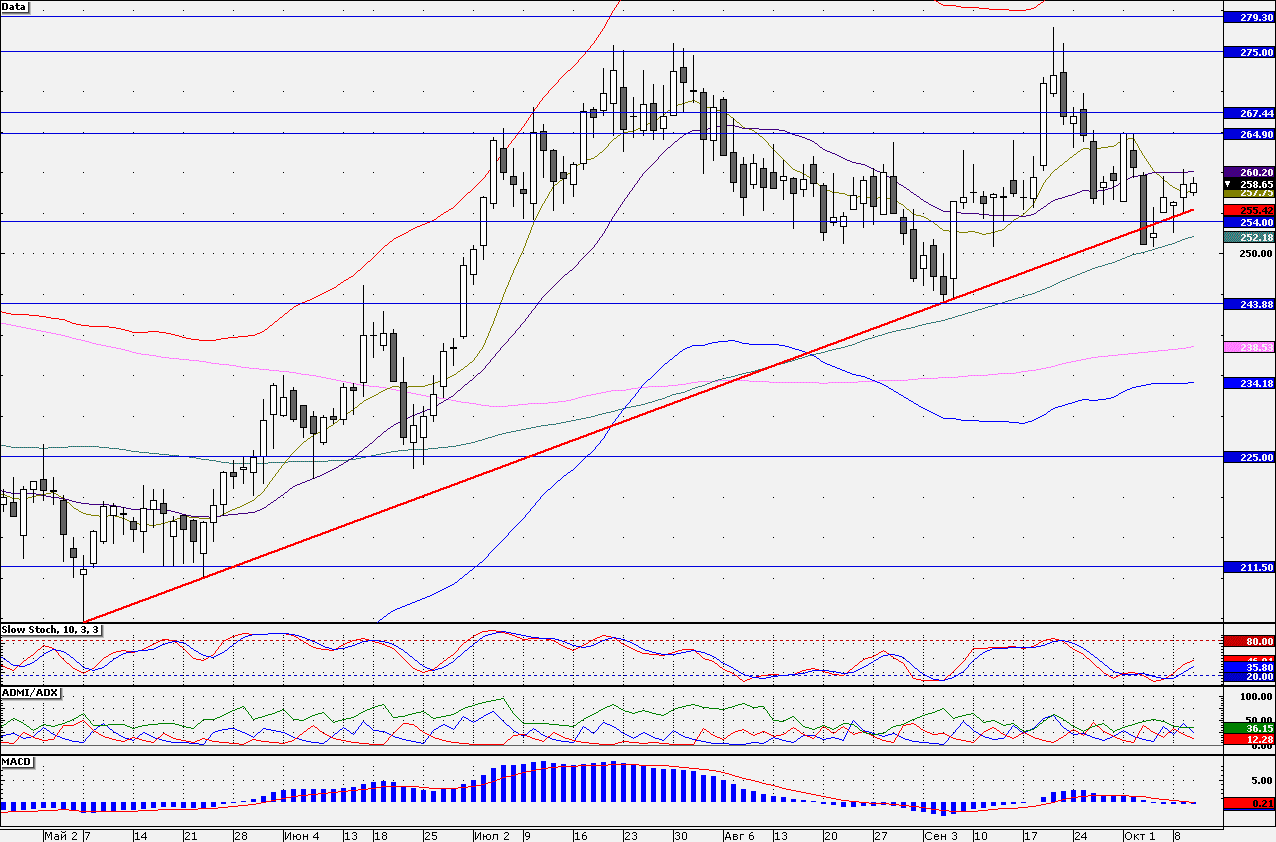This screenshot has height=842, width=1276.
Task: Select the 250.00 price axis value
Action: tap(1255, 254)
